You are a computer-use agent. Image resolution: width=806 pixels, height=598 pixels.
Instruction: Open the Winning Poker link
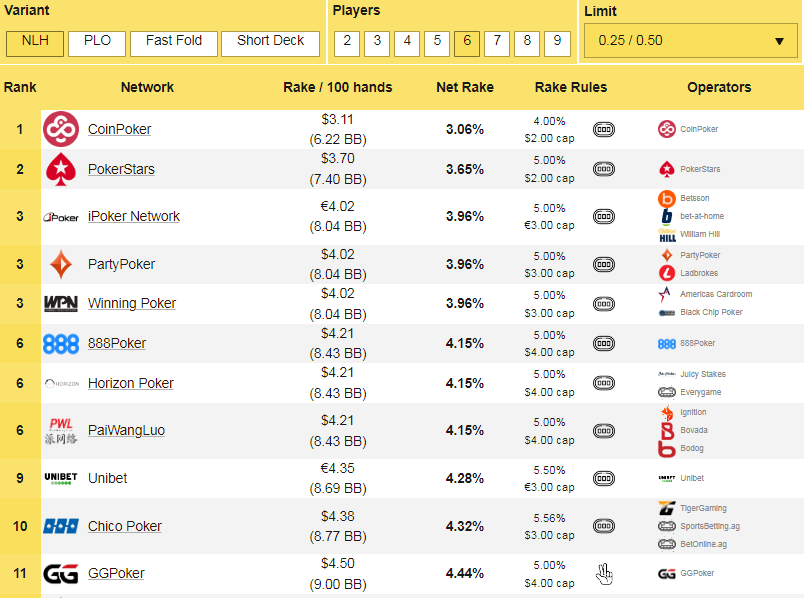(x=132, y=303)
